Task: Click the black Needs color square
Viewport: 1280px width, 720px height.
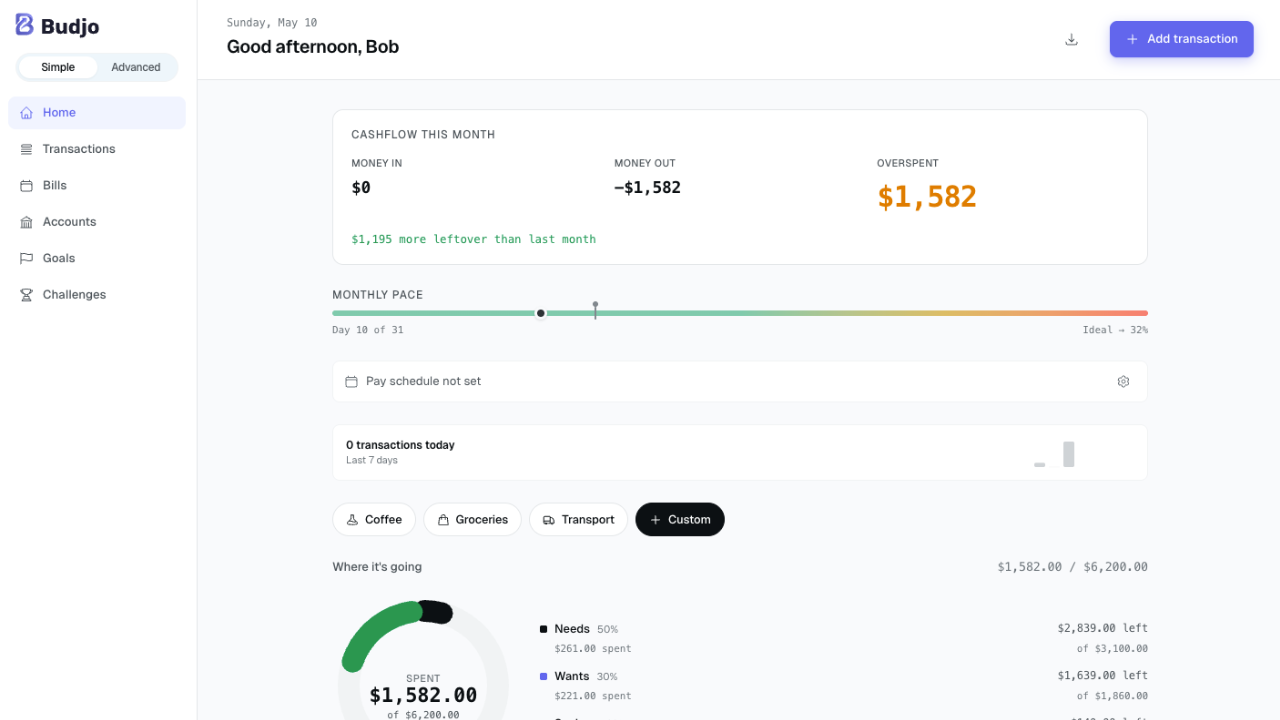Action: [x=543, y=629]
